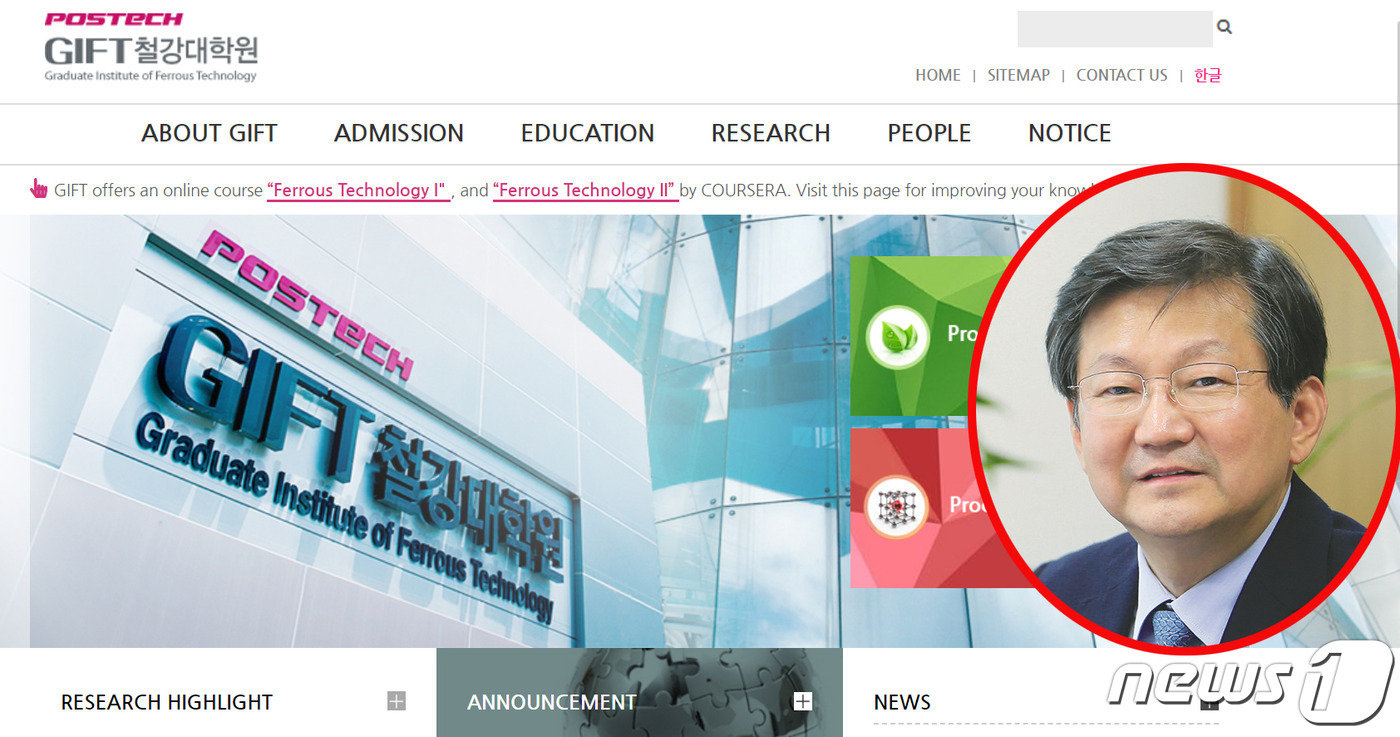
Task: Switch language to 한글
Action: 1207,75
